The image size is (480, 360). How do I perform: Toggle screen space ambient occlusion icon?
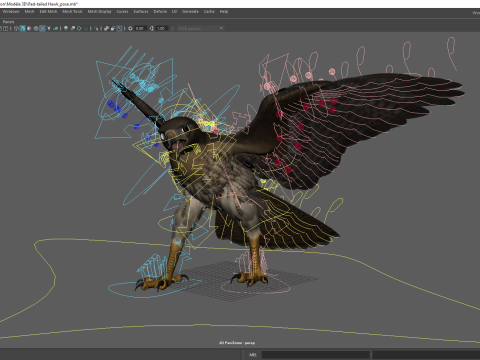point(66,28)
